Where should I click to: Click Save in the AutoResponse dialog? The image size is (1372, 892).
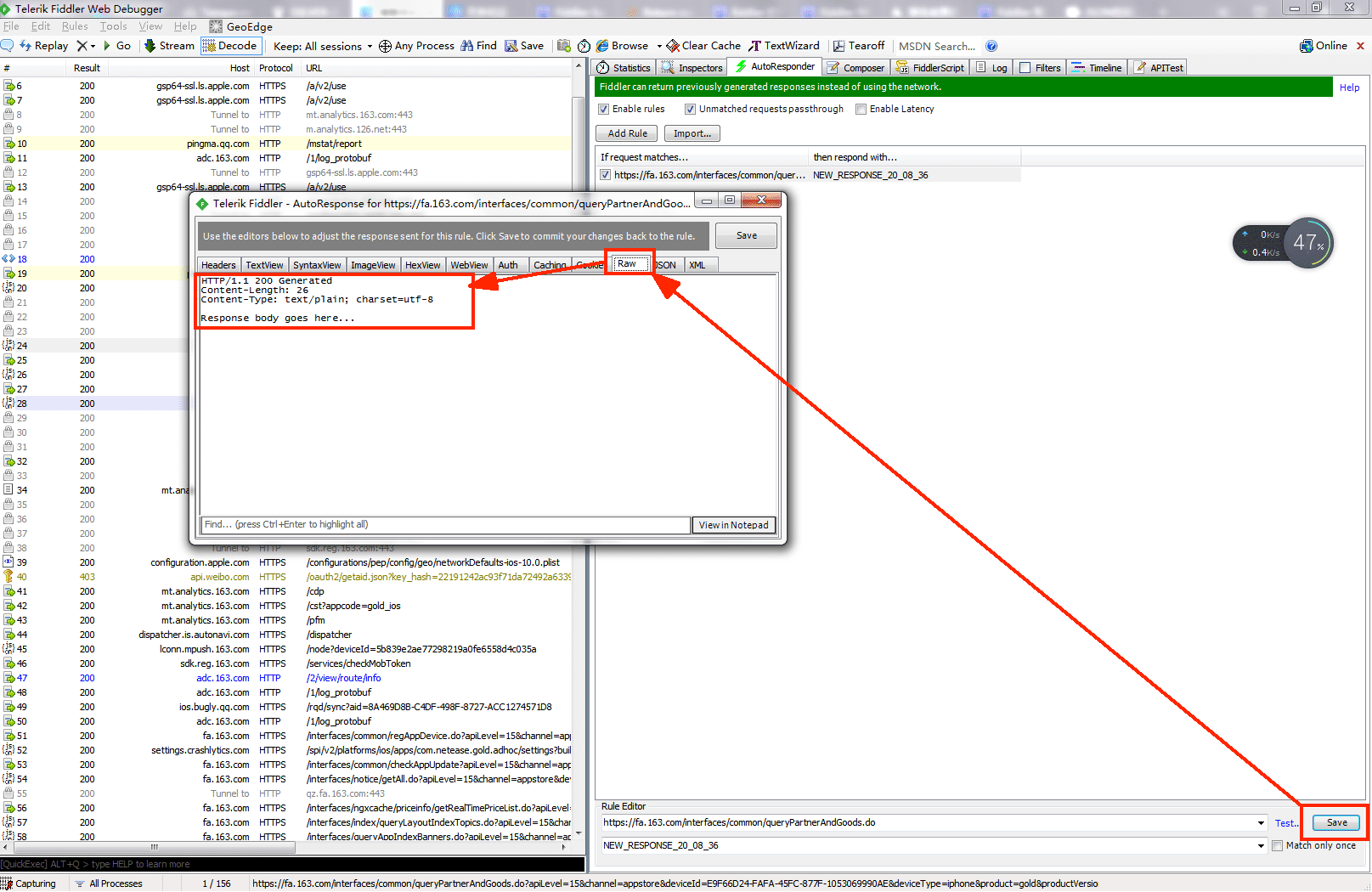pos(746,235)
